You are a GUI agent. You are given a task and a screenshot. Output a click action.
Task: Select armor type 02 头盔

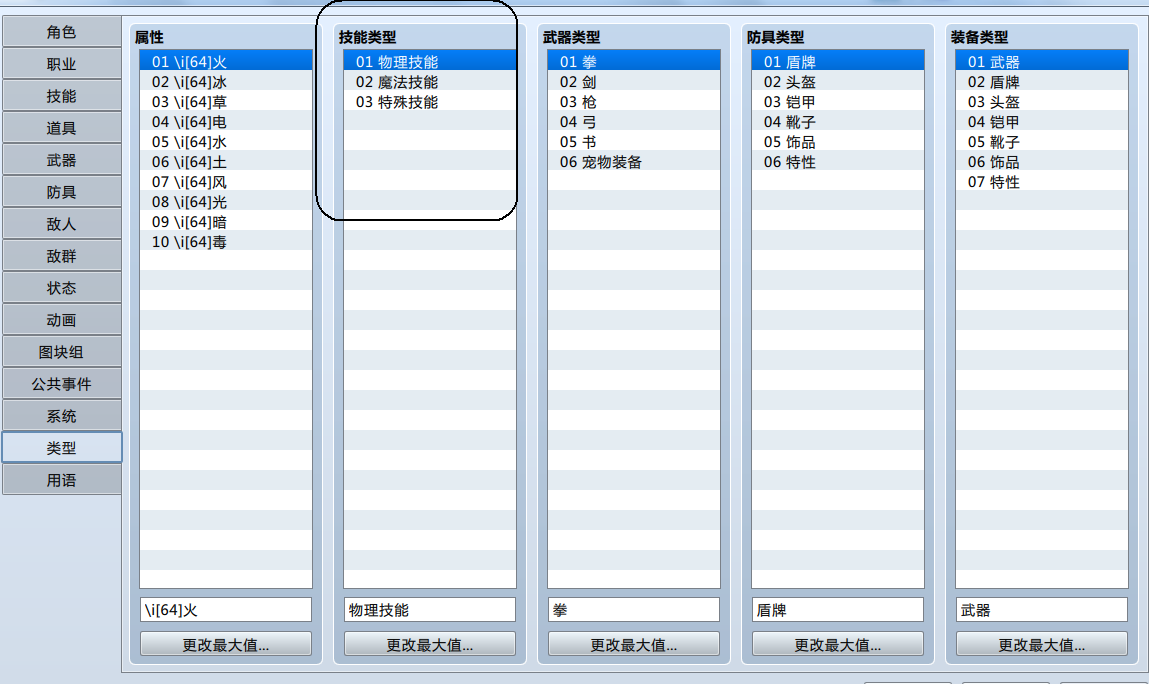[x=838, y=81]
